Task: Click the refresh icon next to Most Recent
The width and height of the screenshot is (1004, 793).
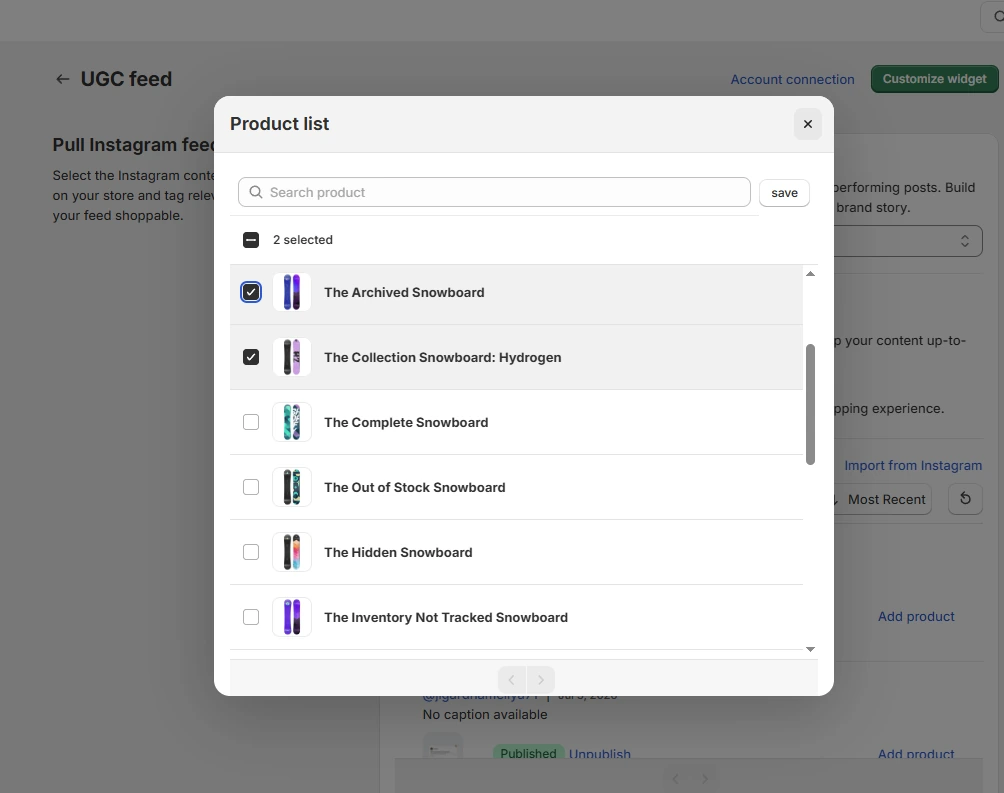Action: pyautogui.click(x=965, y=499)
